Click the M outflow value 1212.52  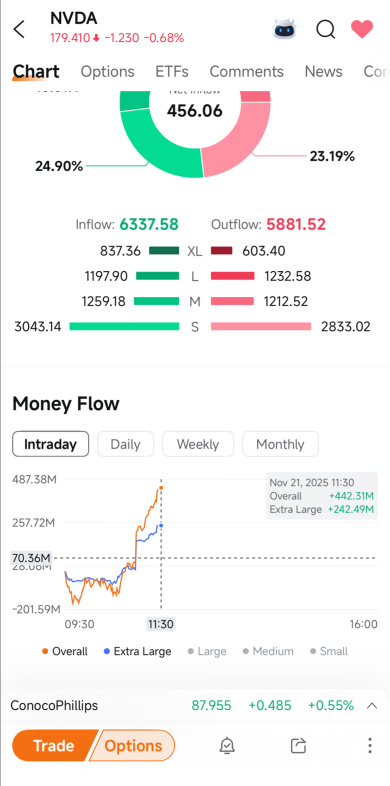tap(286, 302)
